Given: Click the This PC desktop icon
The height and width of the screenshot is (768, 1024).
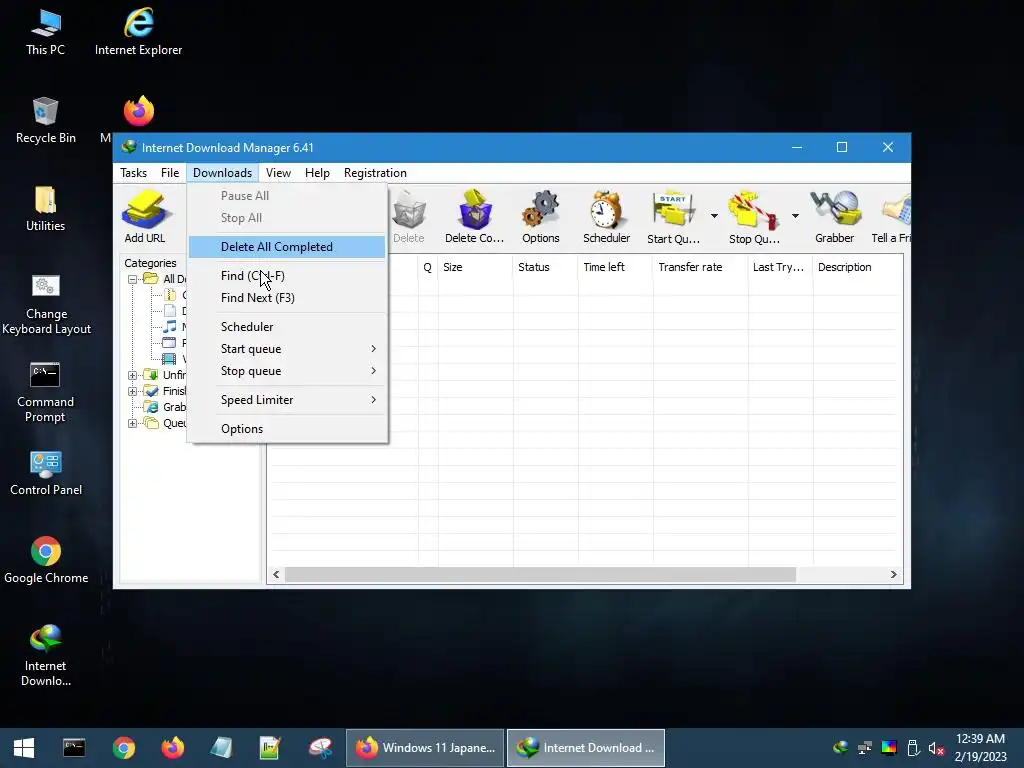Looking at the screenshot, I should click(x=46, y=33).
